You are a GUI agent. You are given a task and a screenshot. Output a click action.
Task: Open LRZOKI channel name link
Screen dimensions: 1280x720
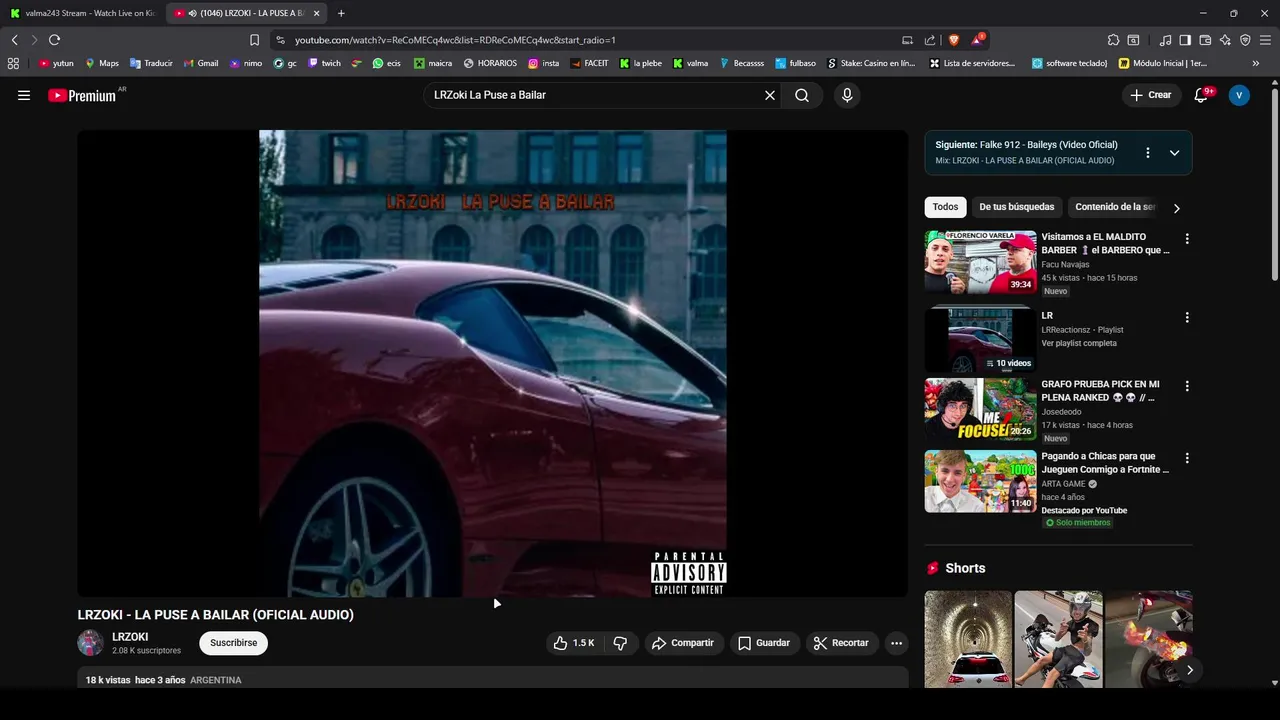(x=130, y=637)
